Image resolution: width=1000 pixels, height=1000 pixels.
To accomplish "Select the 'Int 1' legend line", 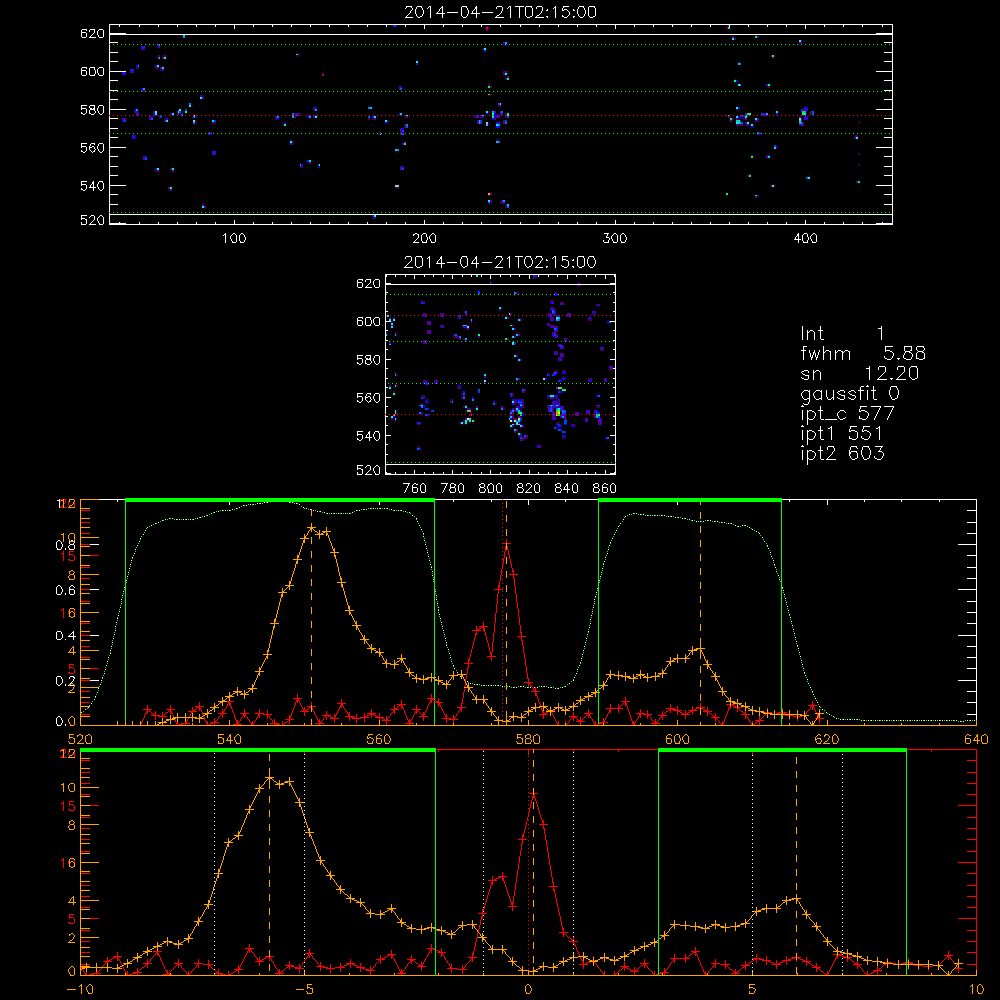I will point(842,334).
